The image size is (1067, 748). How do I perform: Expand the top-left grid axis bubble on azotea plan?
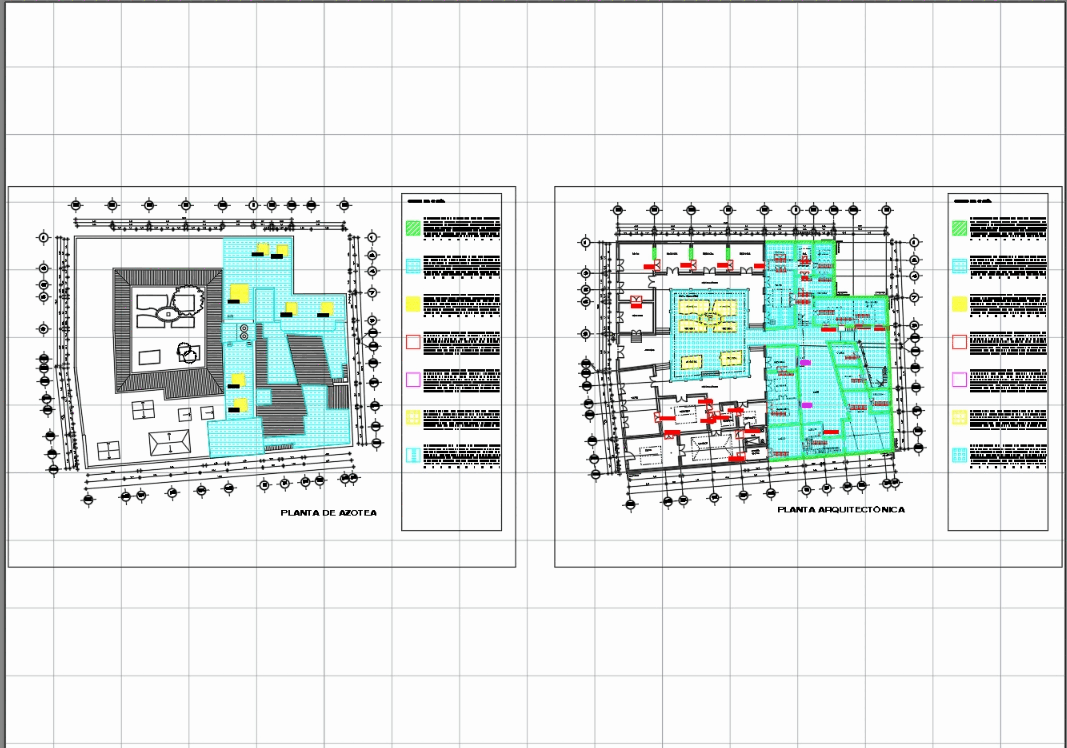[44, 236]
